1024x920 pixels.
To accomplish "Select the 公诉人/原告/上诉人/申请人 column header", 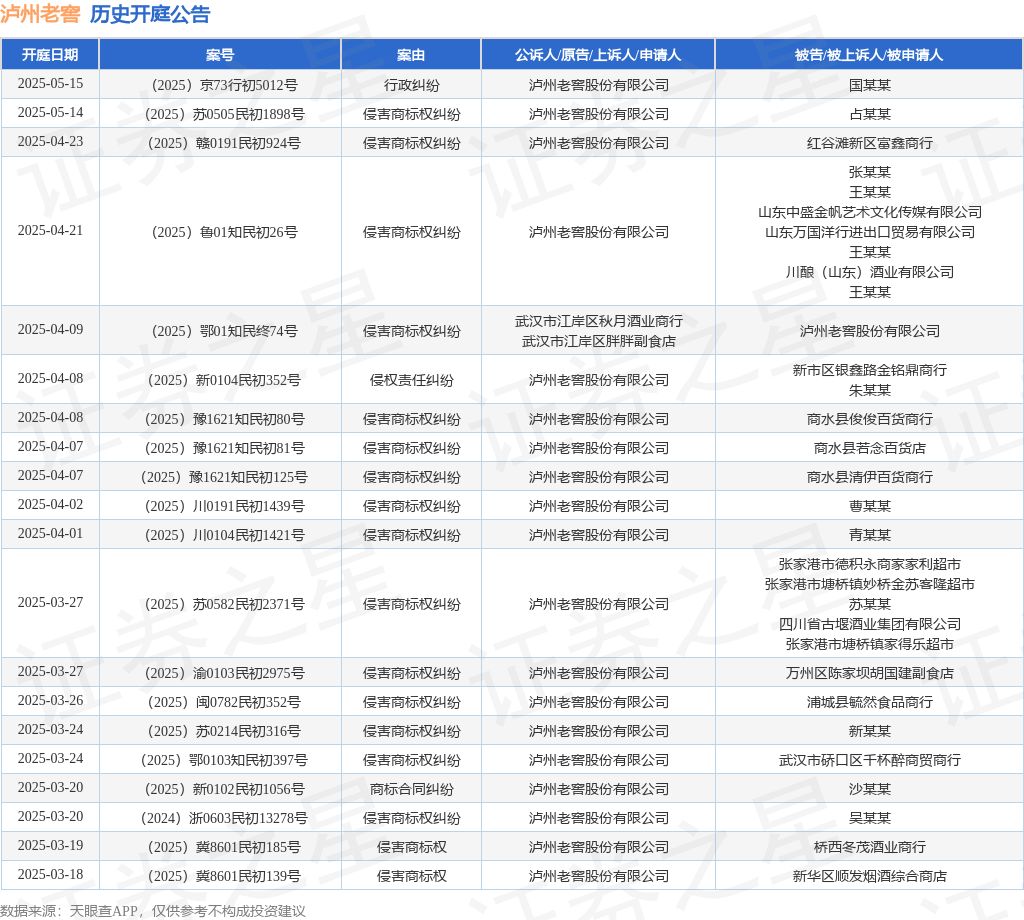I will pyautogui.click(x=598, y=55).
